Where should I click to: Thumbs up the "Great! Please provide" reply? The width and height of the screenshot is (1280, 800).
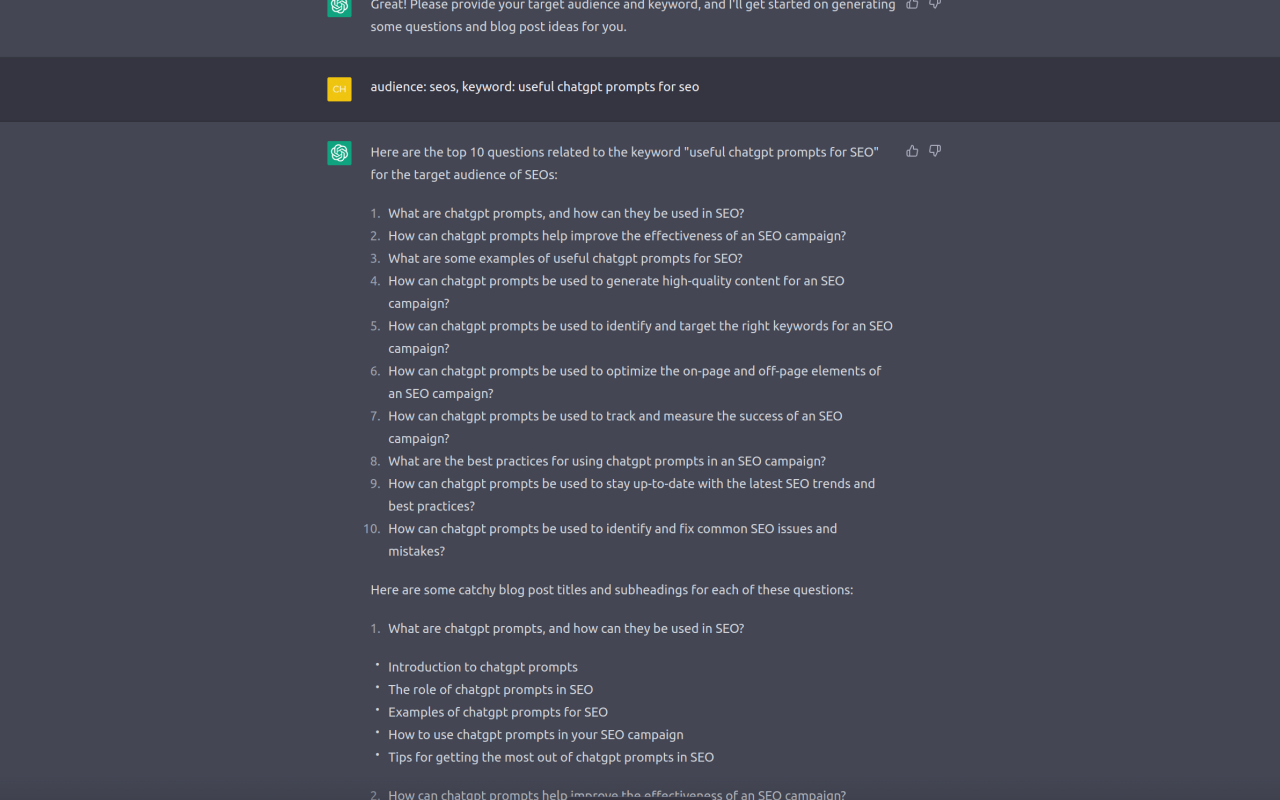point(912,4)
